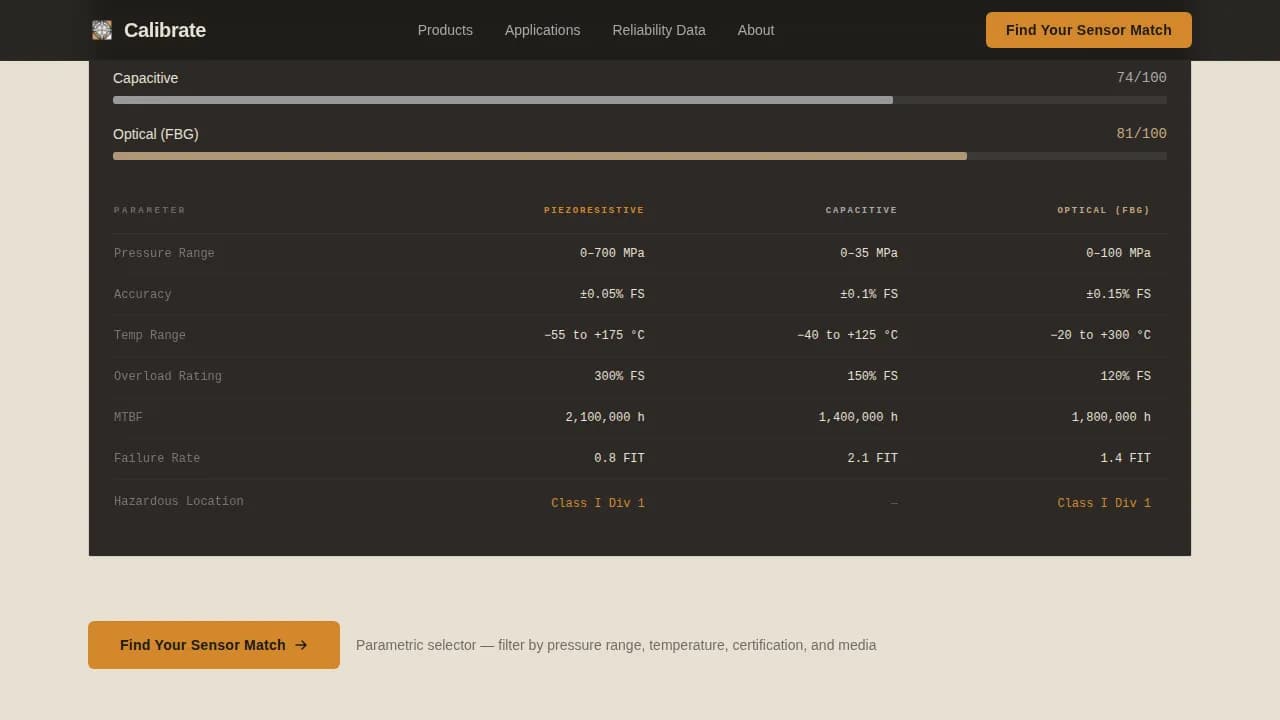Select the CAPACITIVE column header
1280x720 pixels.
pyautogui.click(x=861, y=210)
